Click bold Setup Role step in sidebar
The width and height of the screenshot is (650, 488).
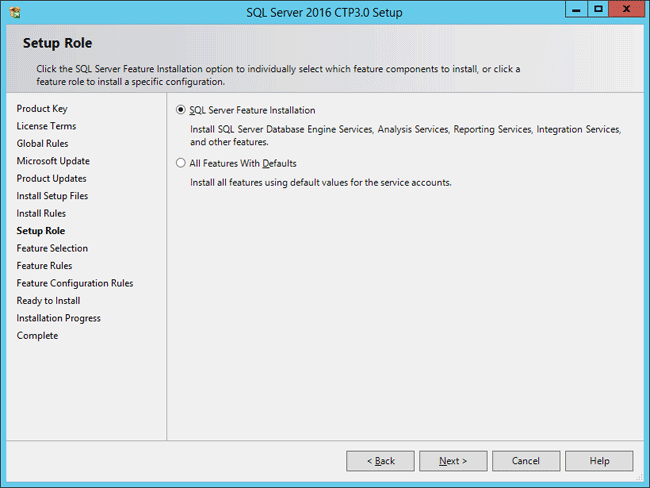click(41, 231)
